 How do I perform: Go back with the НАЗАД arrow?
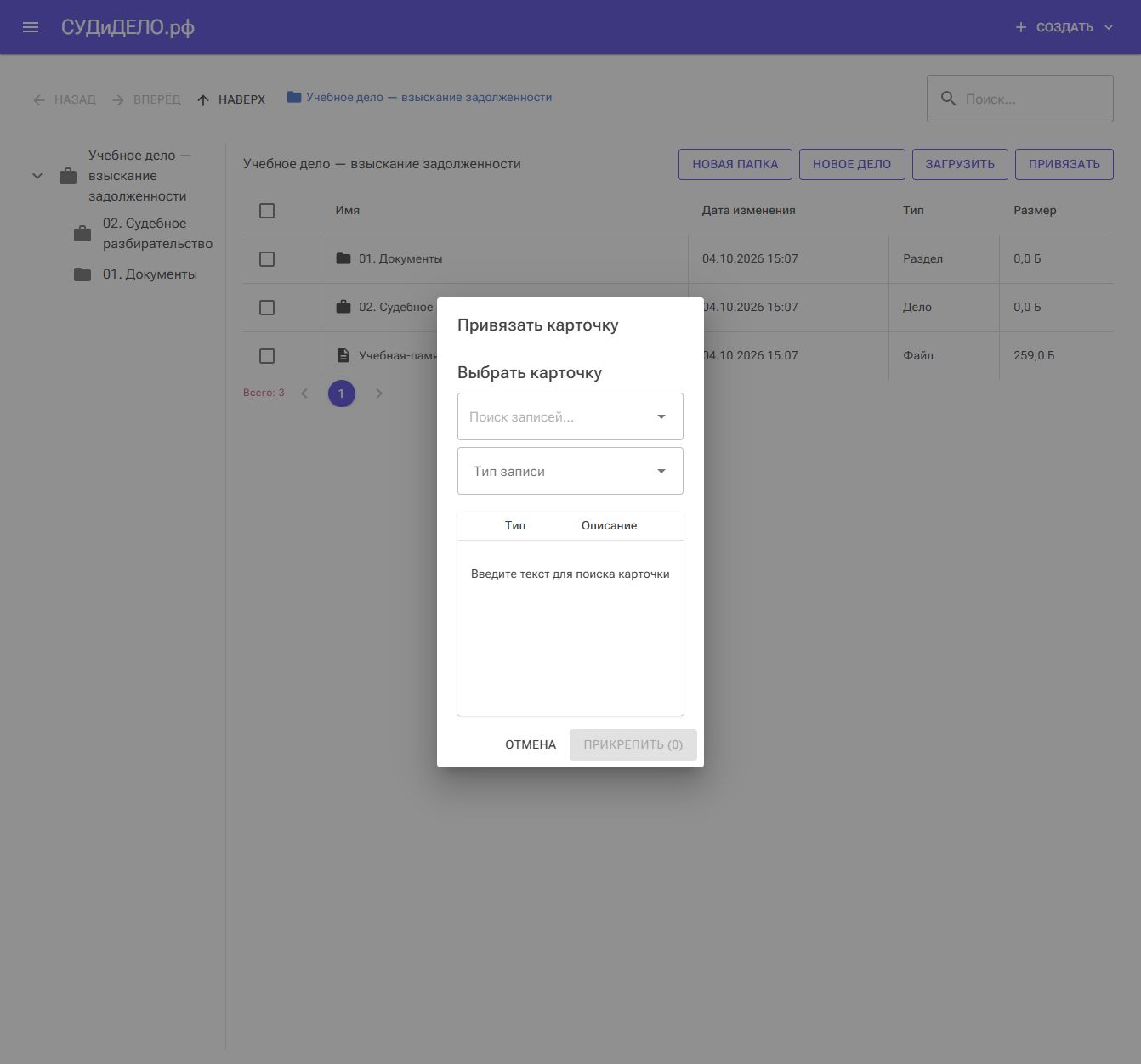64,99
